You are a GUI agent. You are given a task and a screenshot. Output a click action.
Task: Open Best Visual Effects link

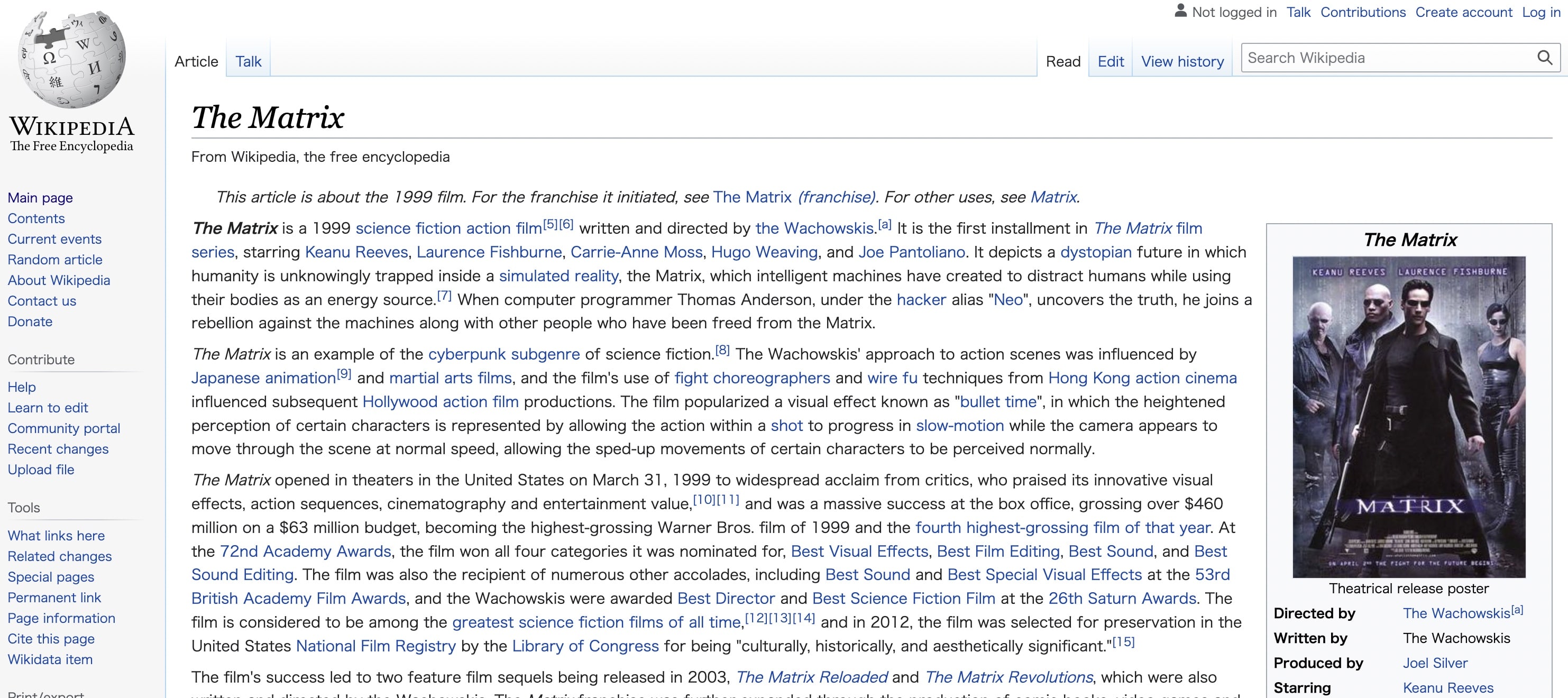(859, 552)
